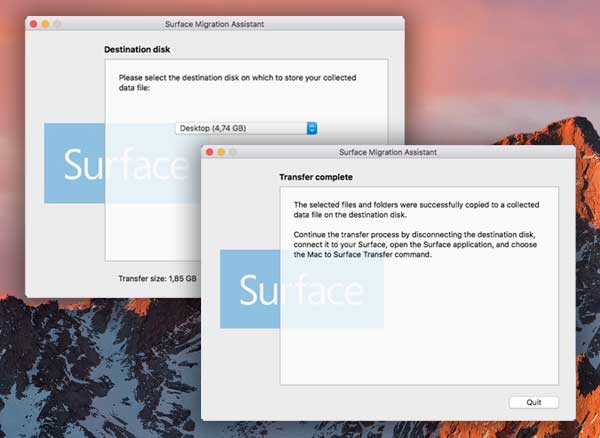Click the Destination disk heading
Viewport: 600px width, 438px height.
click(137, 49)
